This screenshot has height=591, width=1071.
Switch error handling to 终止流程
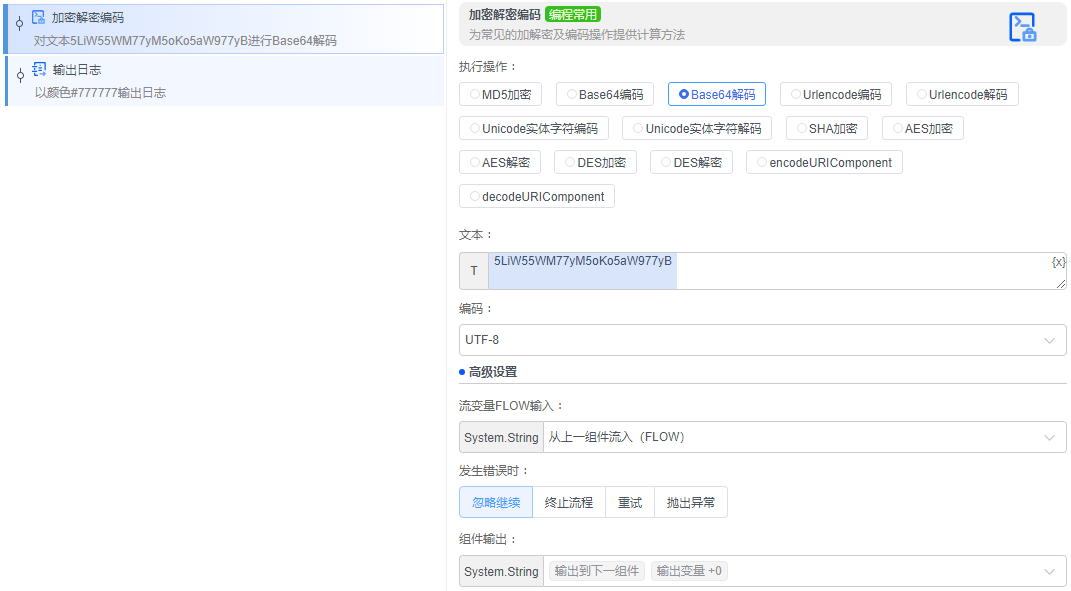(x=568, y=502)
